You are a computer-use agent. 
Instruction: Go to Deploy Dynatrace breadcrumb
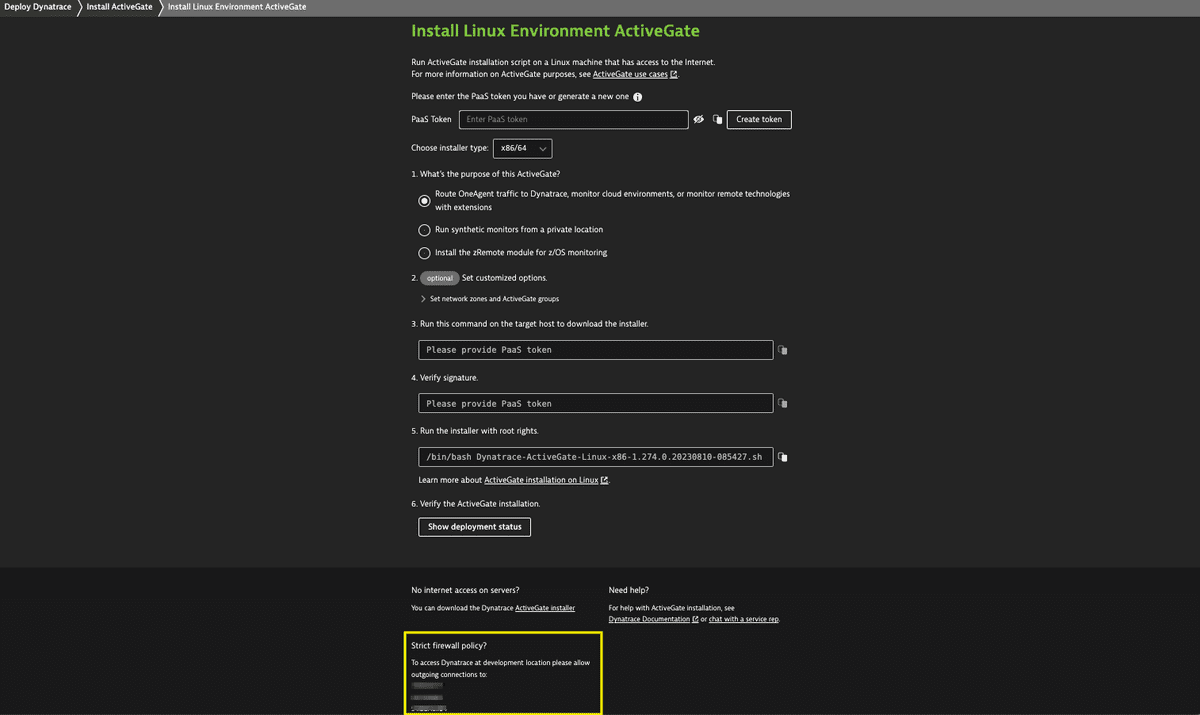[x=37, y=6]
